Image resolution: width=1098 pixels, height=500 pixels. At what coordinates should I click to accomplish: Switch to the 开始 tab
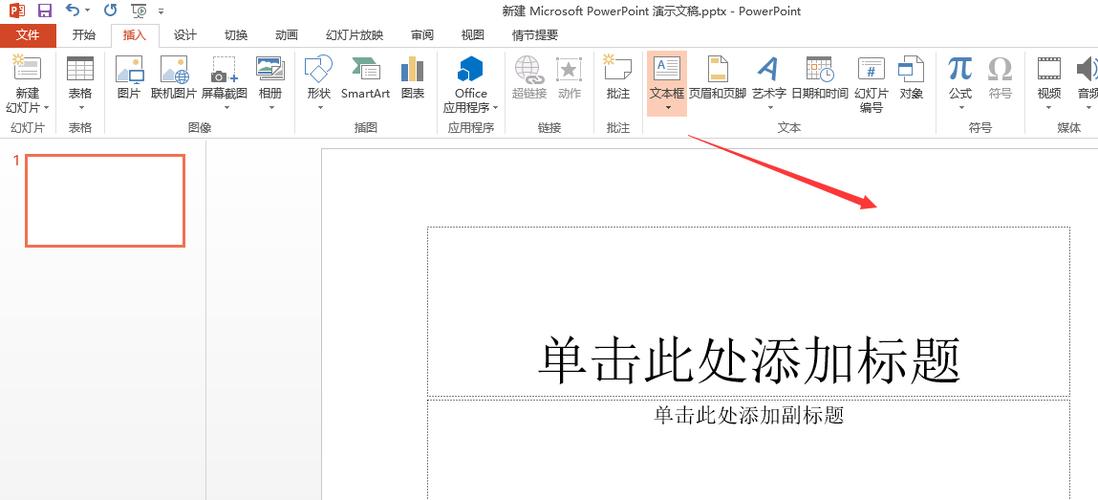(x=83, y=35)
